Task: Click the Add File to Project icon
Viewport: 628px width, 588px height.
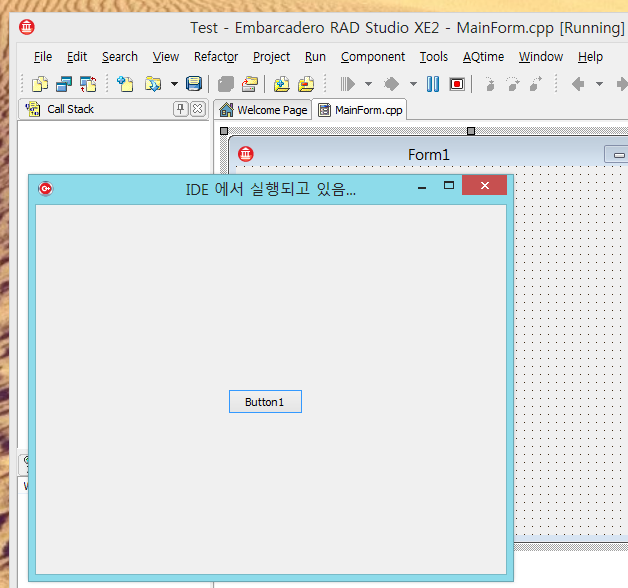Action: point(282,84)
